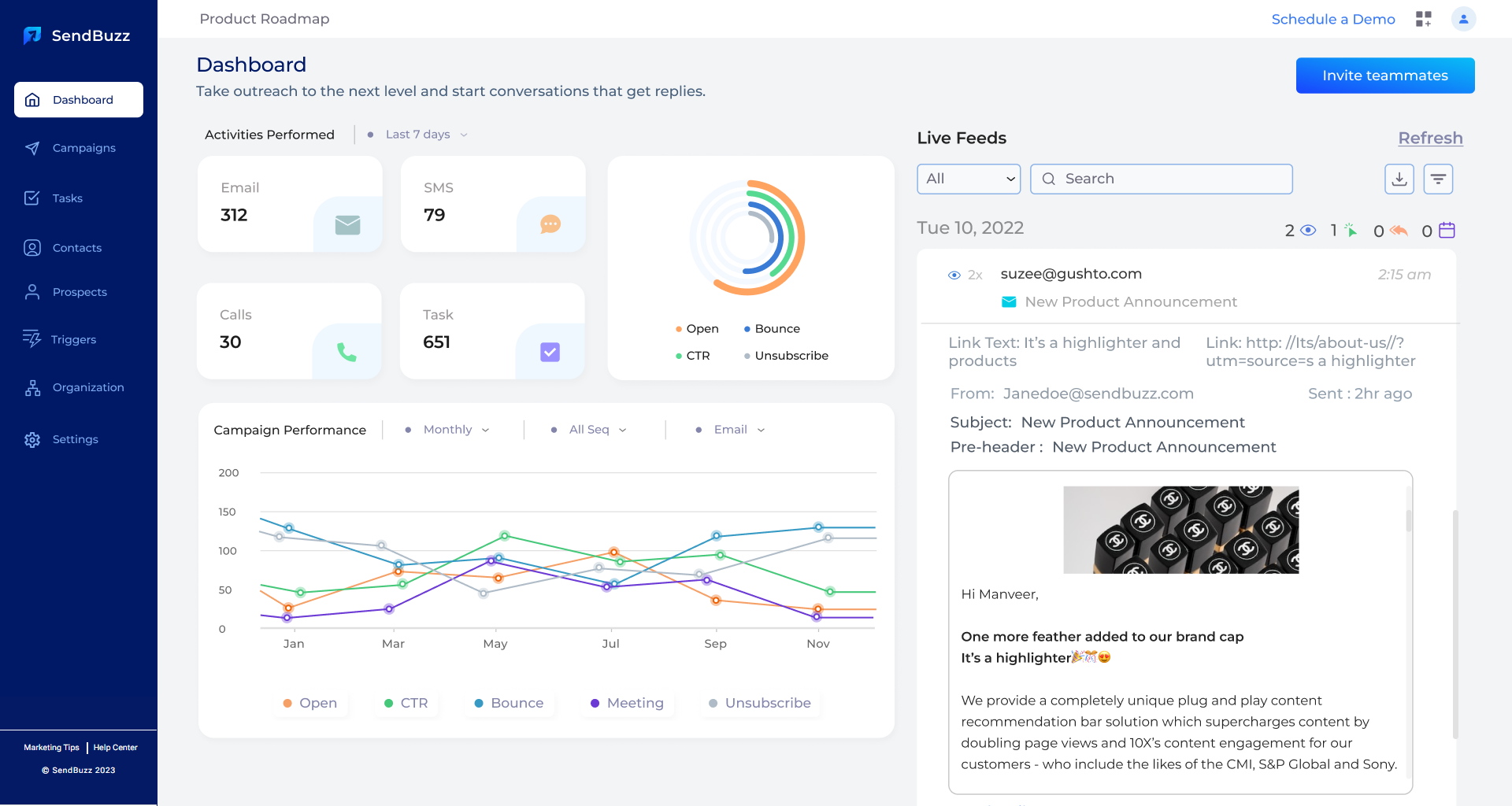This screenshot has width=1512, height=806.
Task: Go to Campaigns in the sidebar
Action: (x=83, y=148)
